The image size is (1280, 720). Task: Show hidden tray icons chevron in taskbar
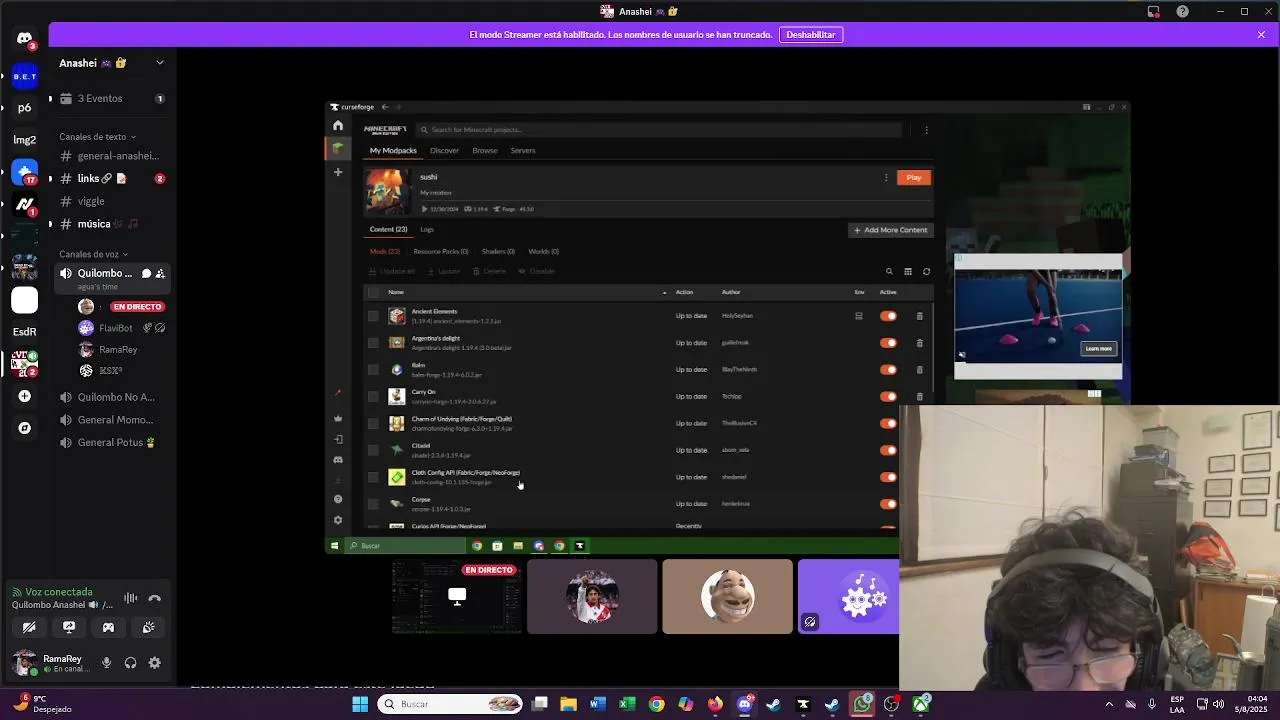[x=1109, y=704]
